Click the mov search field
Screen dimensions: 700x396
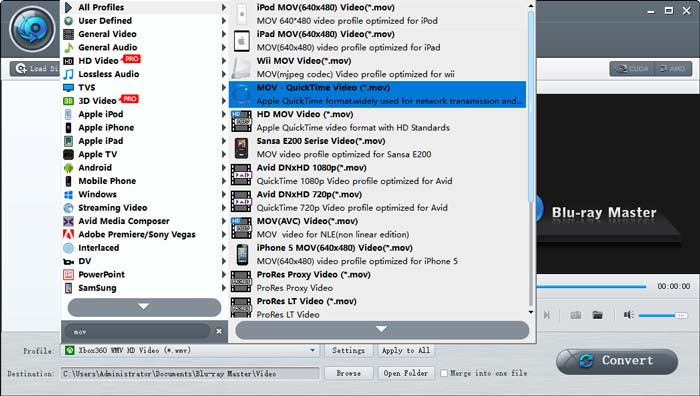(x=138, y=331)
